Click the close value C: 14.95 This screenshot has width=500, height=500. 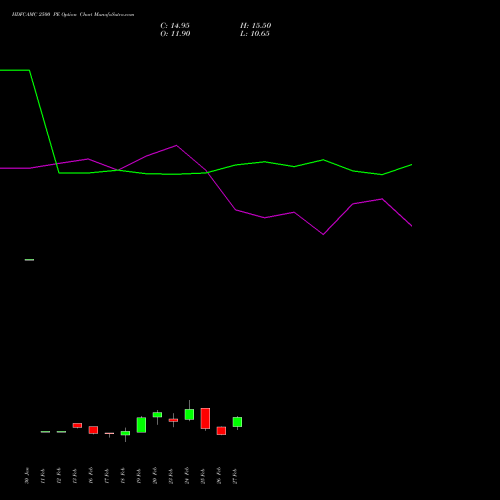click(175, 26)
